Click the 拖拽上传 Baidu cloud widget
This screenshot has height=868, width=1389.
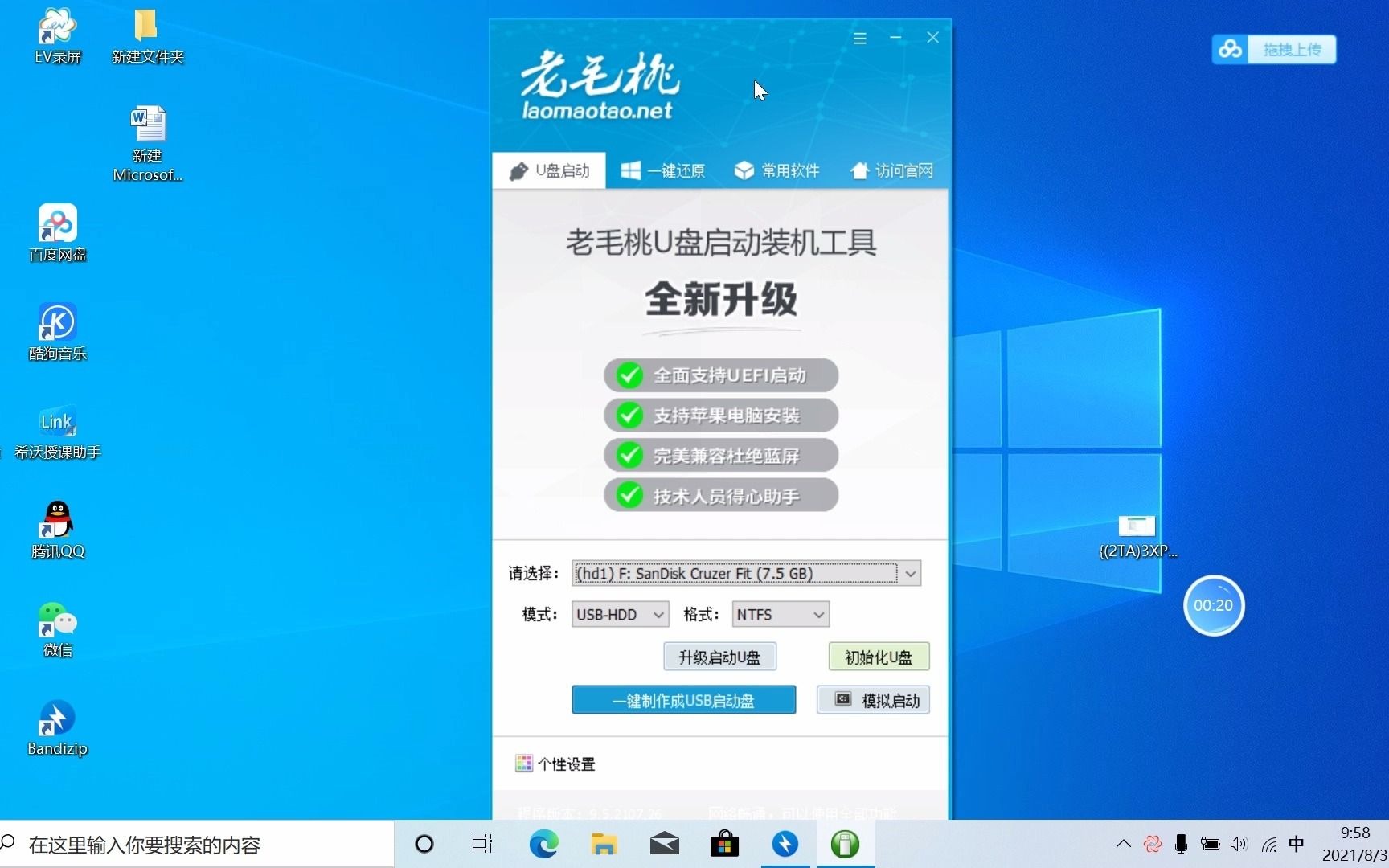coord(1273,50)
